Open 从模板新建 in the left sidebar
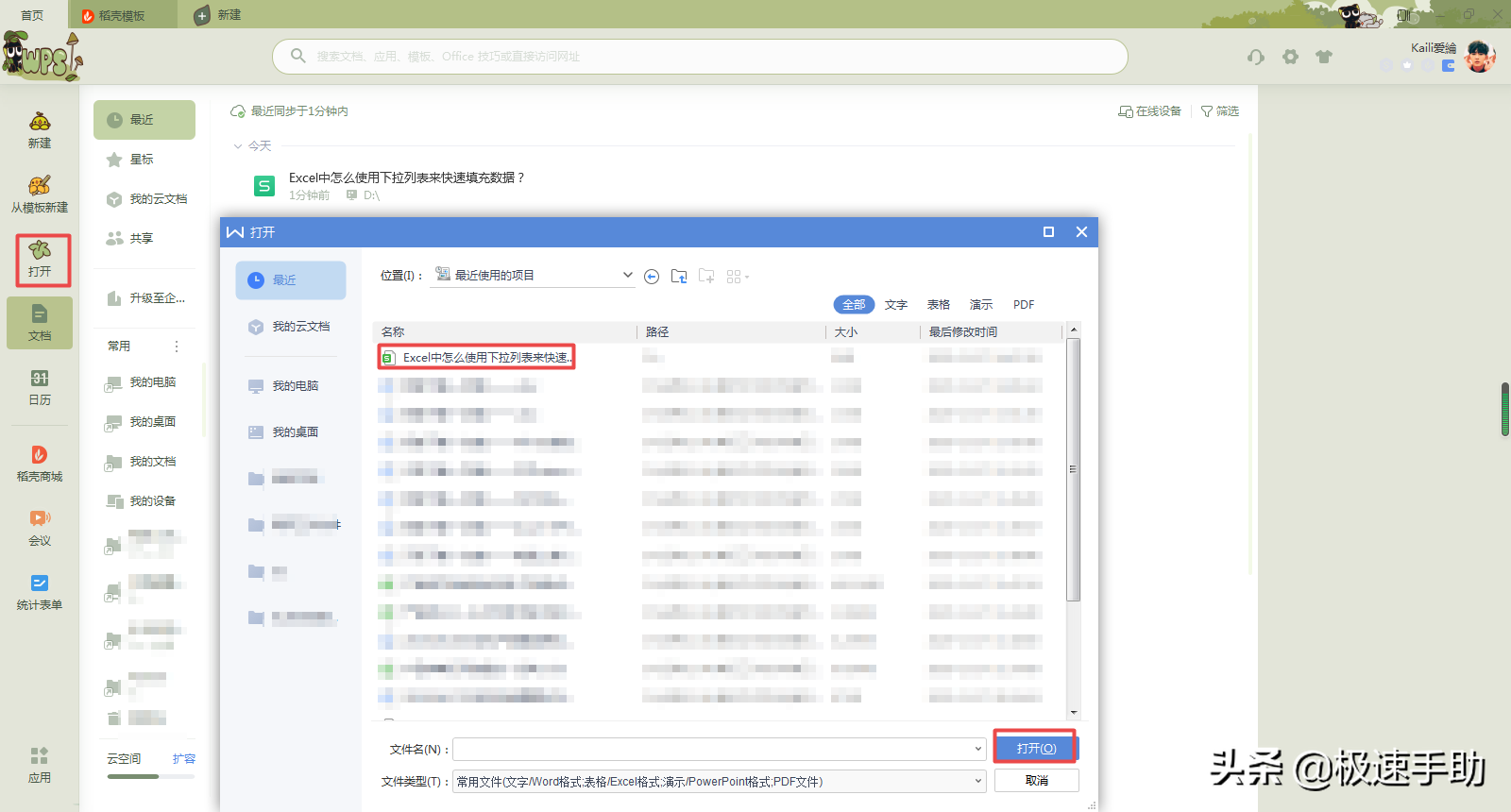The image size is (1511, 812). [40, 195]
